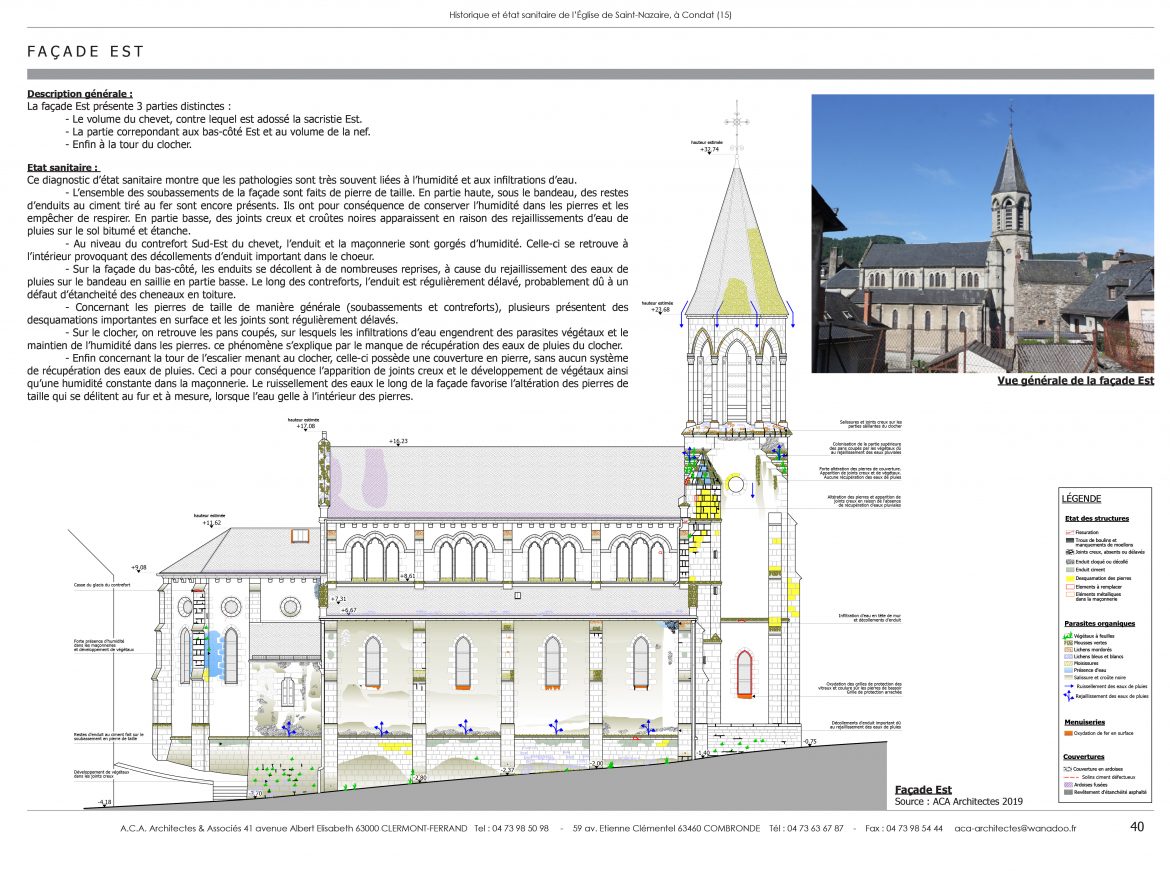This screenshot has width=1170, height=871.
Task: Click the 'Description générale :' heading
Action: [80, 93]
